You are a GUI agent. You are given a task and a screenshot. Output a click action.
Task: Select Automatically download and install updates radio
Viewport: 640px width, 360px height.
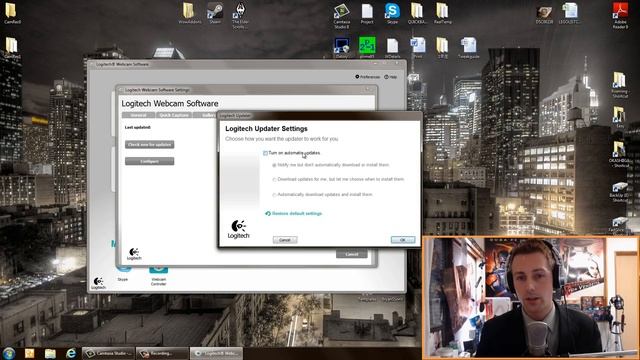tap(274, 195)
